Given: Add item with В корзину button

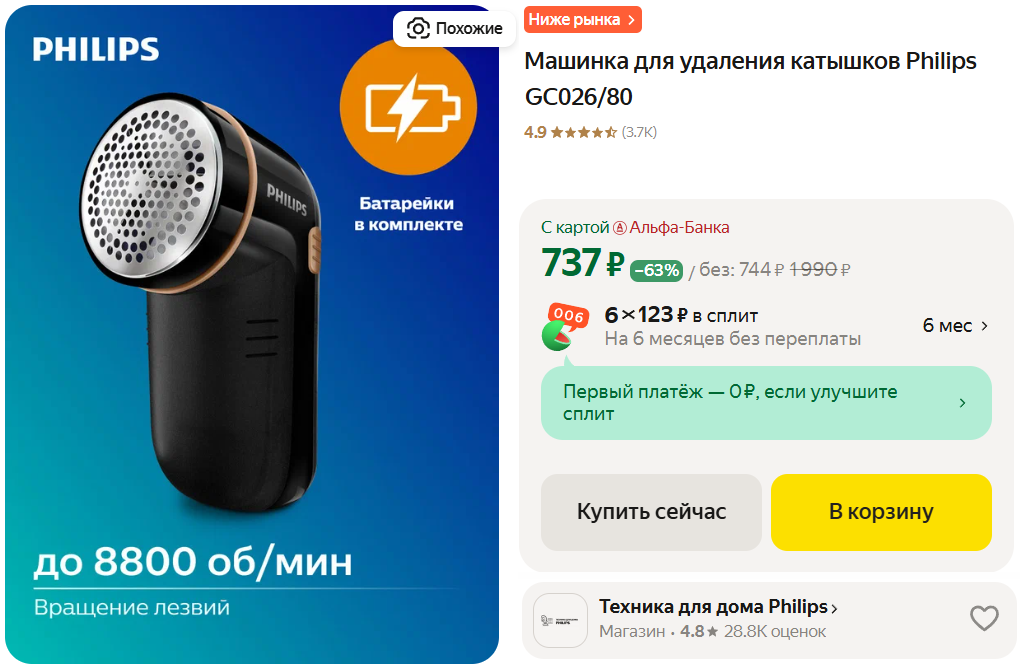Looking at the screenshot, I should 881,512.
